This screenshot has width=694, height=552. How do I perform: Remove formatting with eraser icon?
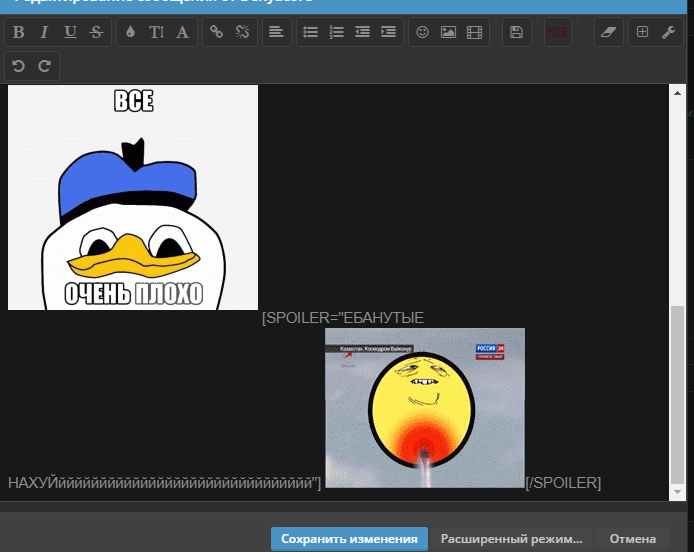point(609,32)
